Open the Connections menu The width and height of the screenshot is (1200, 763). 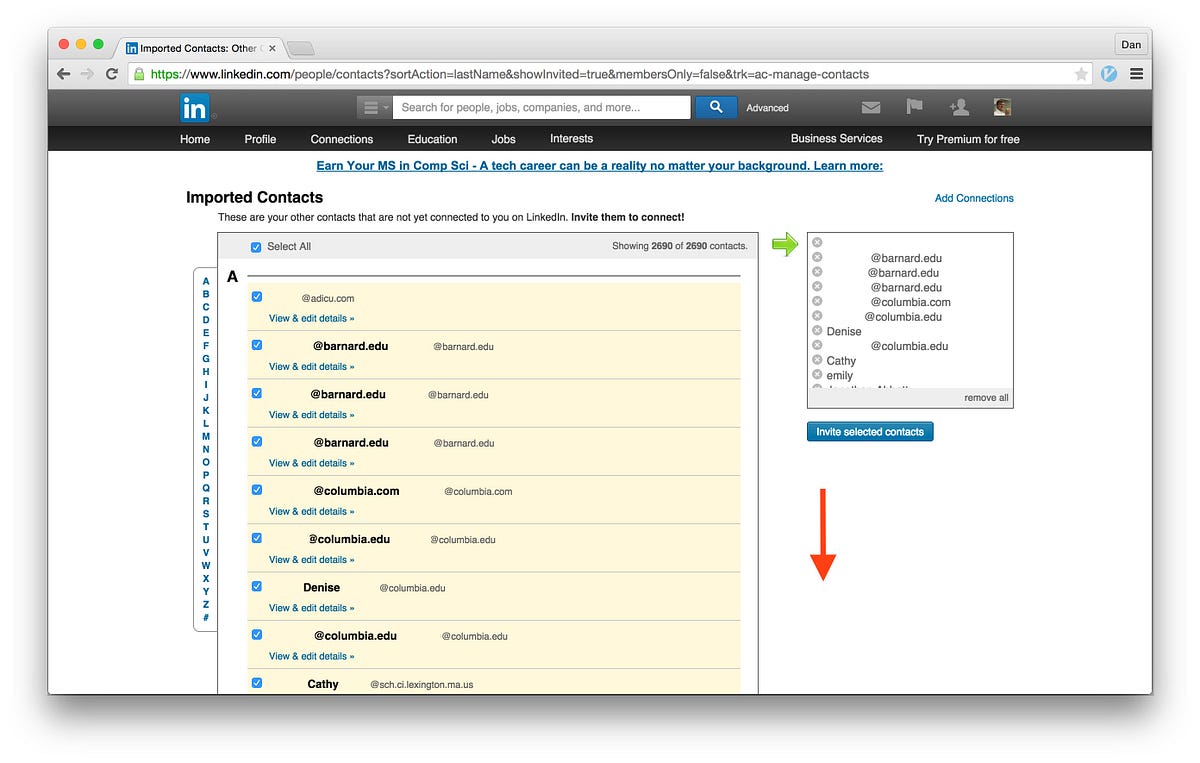pyautogui.click(x=342, y=139)
